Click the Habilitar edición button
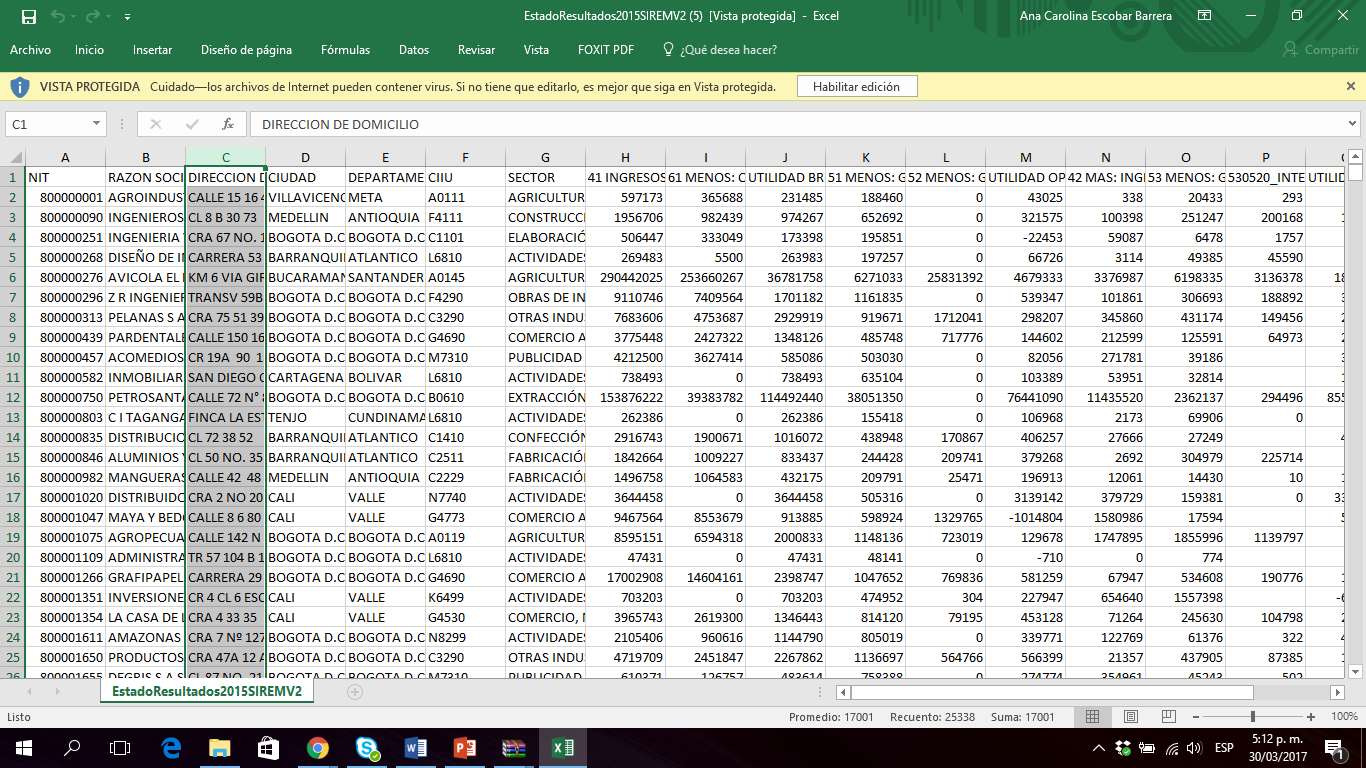Screen dimensions: 1366x768 coord(856,87)
